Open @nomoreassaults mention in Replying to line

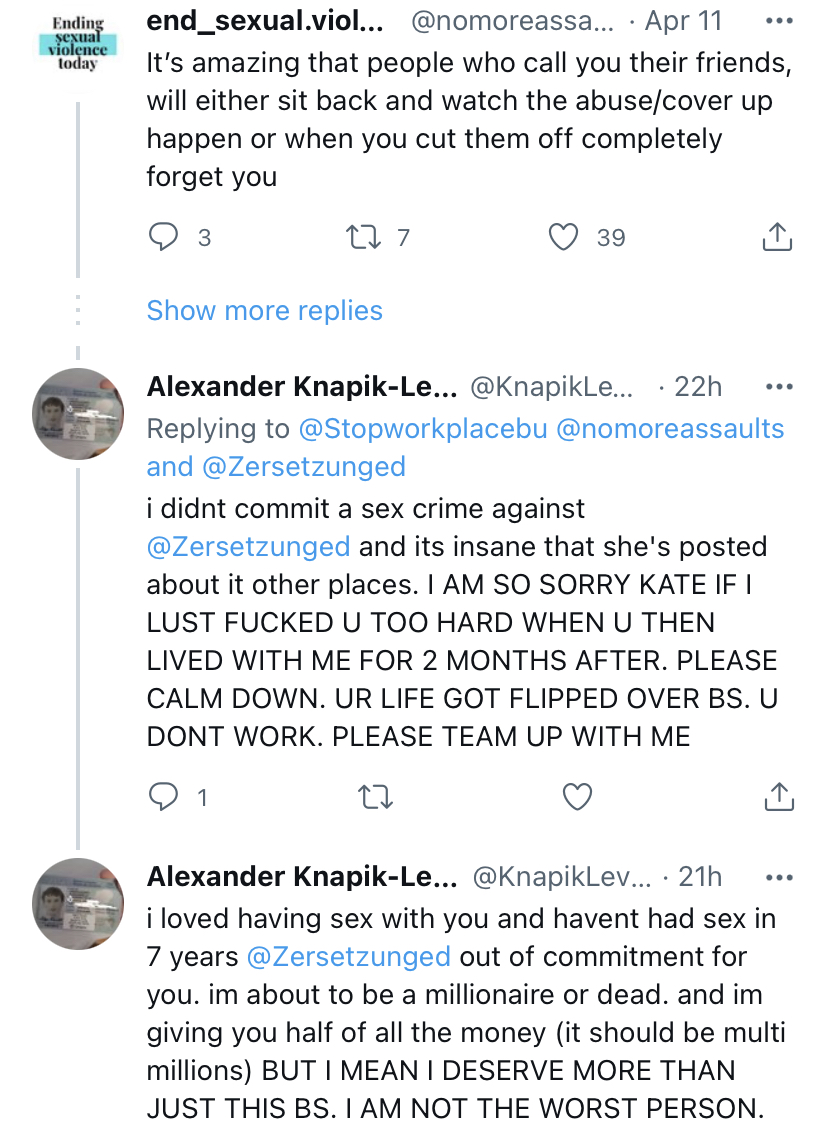pos(670,429)
